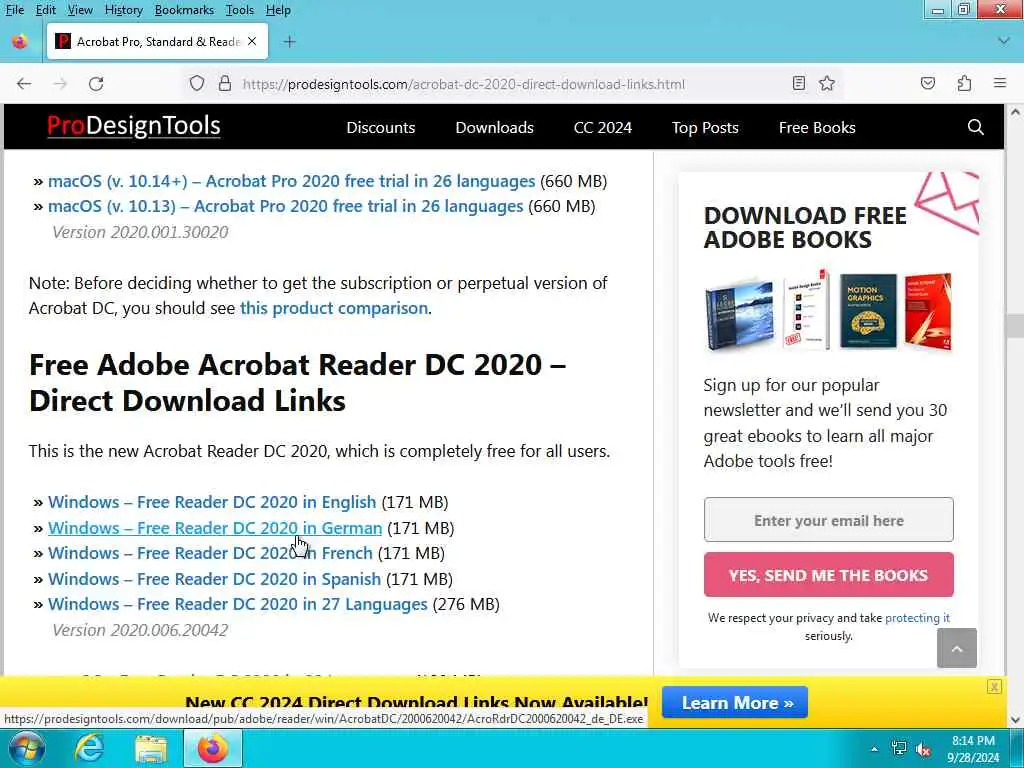The height and width of the screenshot is (768, 1024).
Task: Click the vertical scrollbar thumb
Action: point(1015,325)
